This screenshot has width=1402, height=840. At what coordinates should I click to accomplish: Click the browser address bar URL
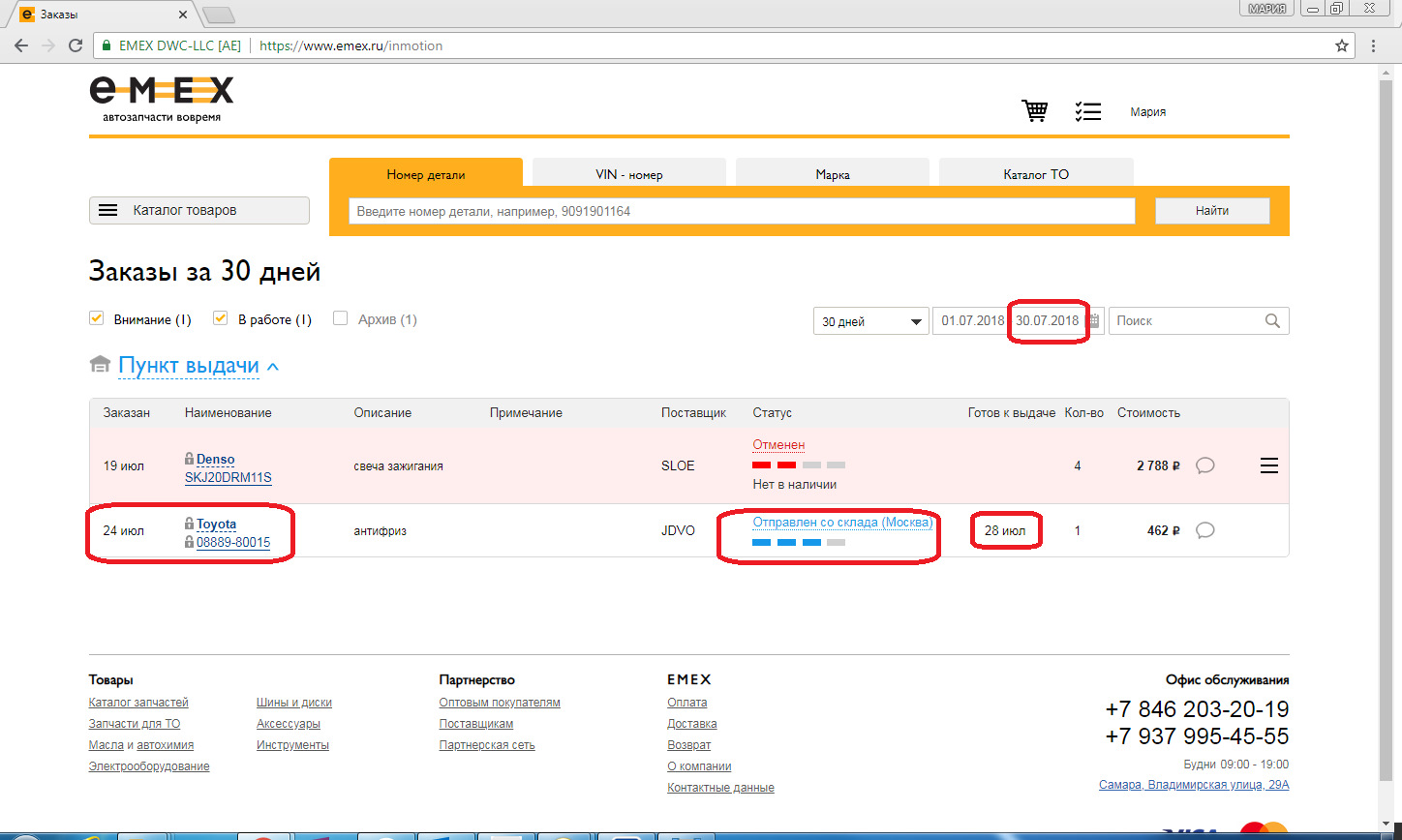tap(352, 45)
